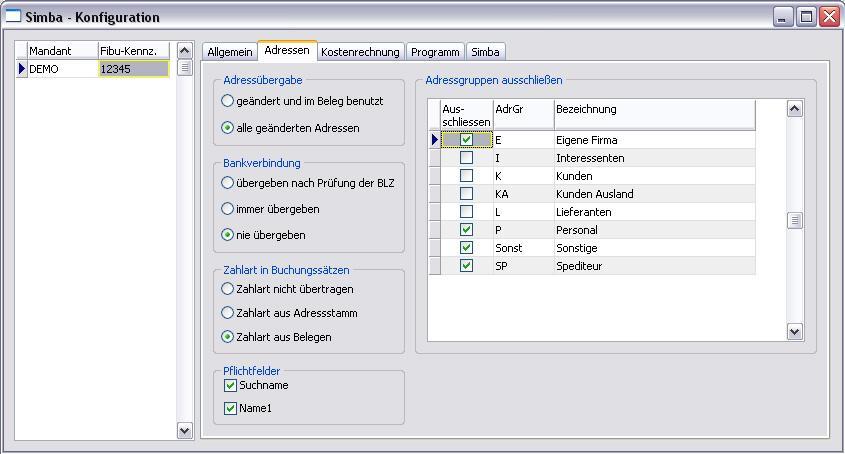Click the row indicator arrow beside DEMO

[22, 69]
